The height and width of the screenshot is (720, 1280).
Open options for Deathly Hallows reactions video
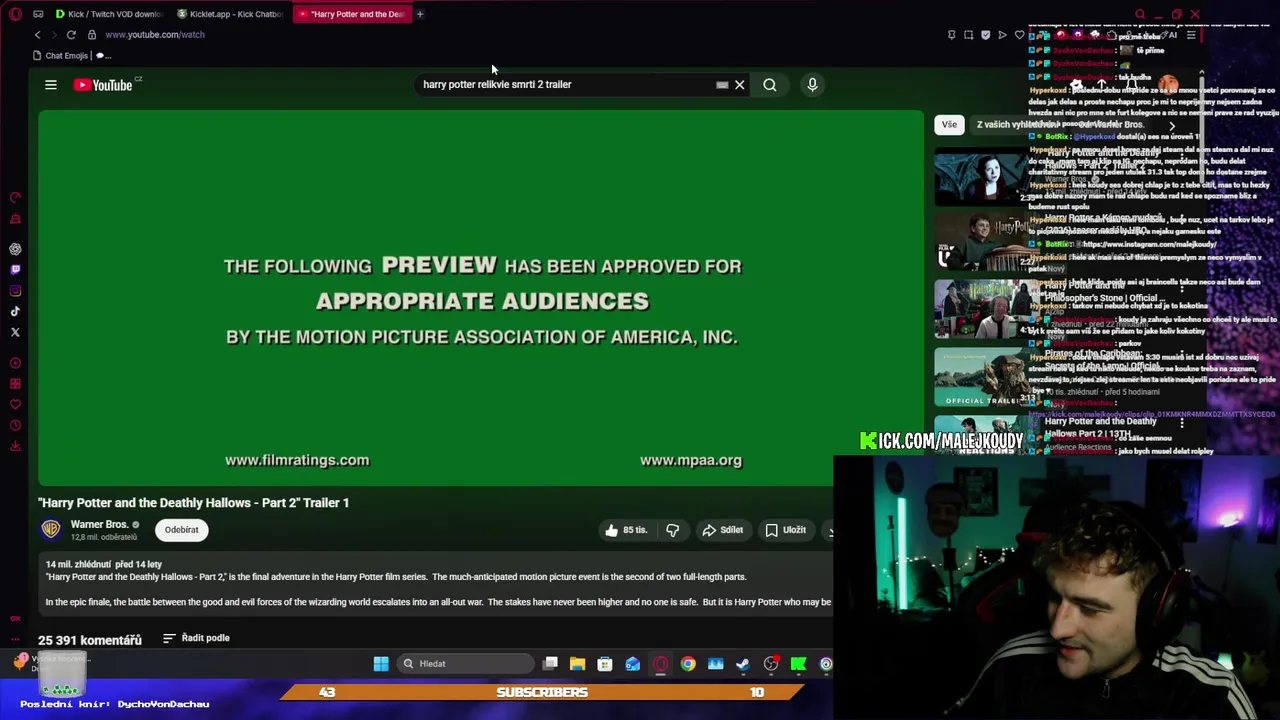coord(1182,424)
